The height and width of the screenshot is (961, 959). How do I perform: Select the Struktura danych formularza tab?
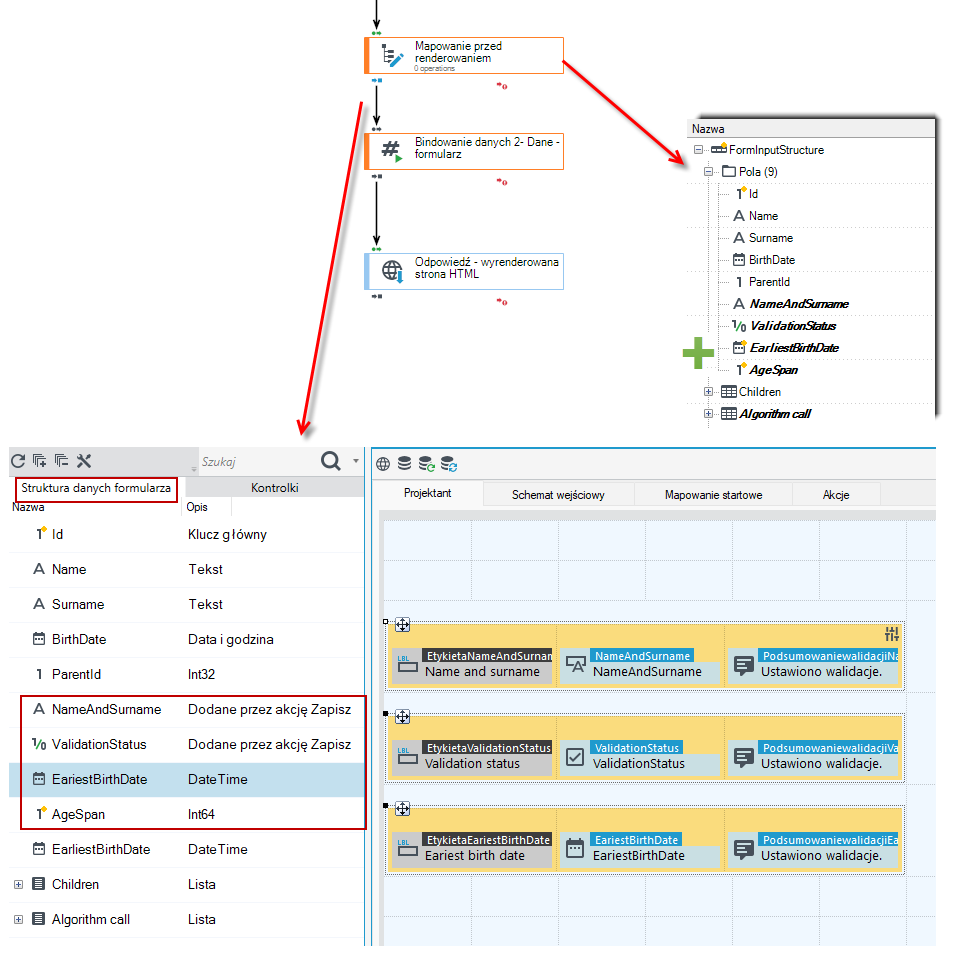click(x=96, y=488)
